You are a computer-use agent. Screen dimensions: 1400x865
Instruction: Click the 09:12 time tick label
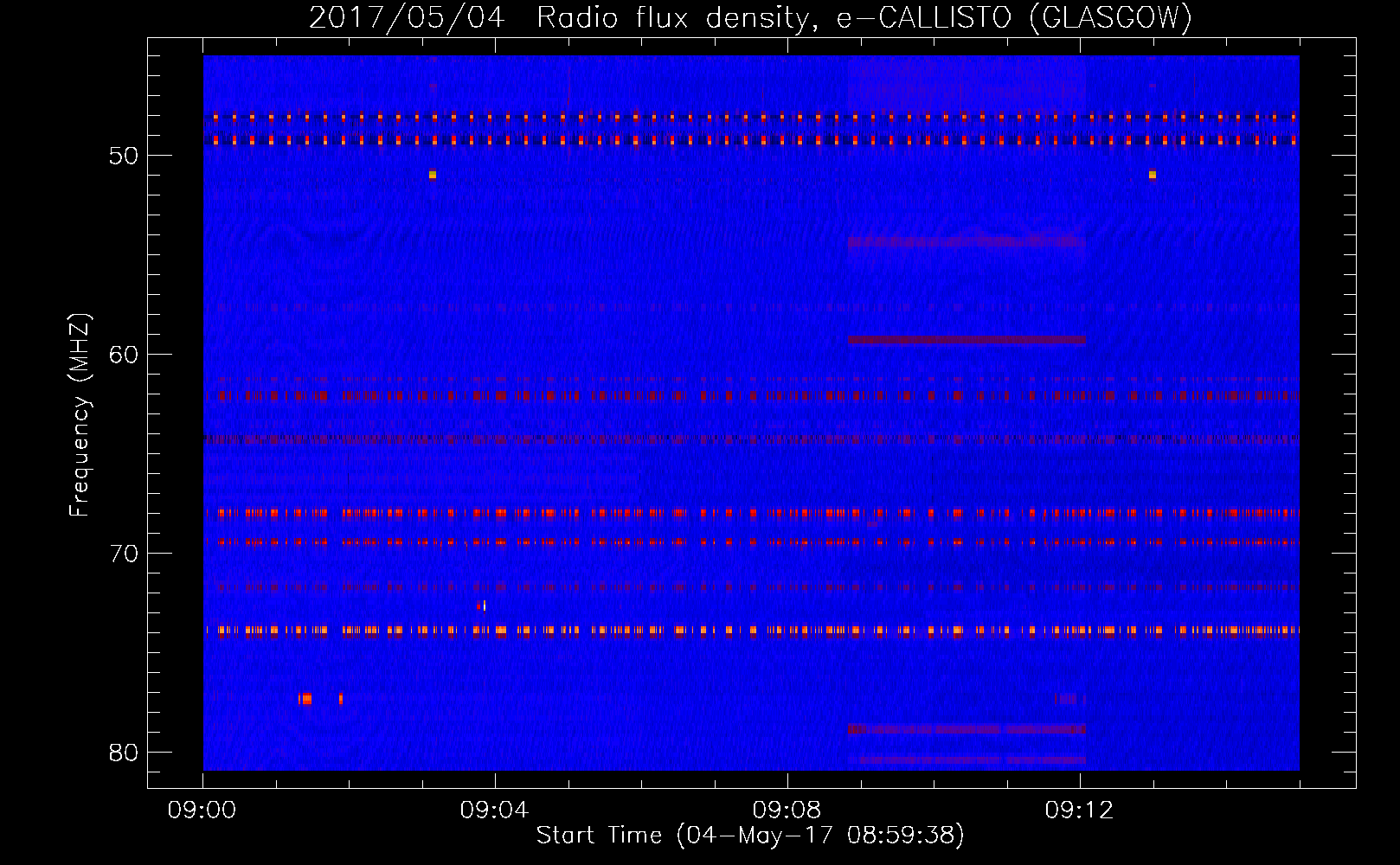[1080, 811]
